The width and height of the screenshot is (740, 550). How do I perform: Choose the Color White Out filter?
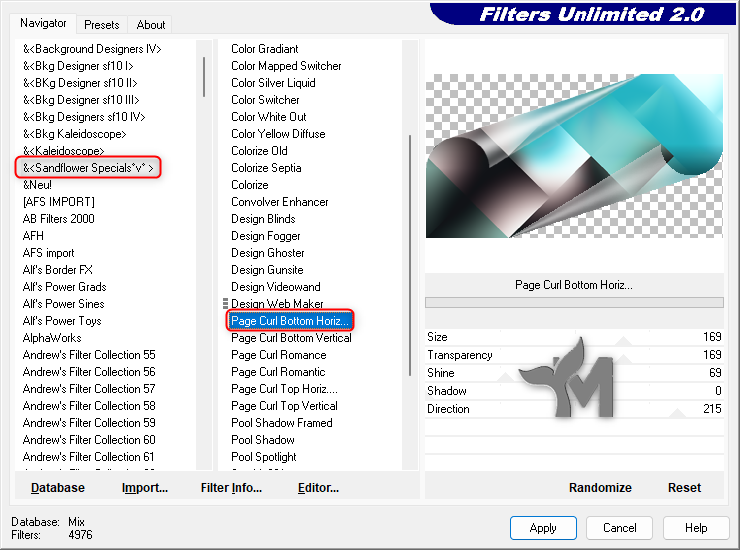click(x=269, y=117)
